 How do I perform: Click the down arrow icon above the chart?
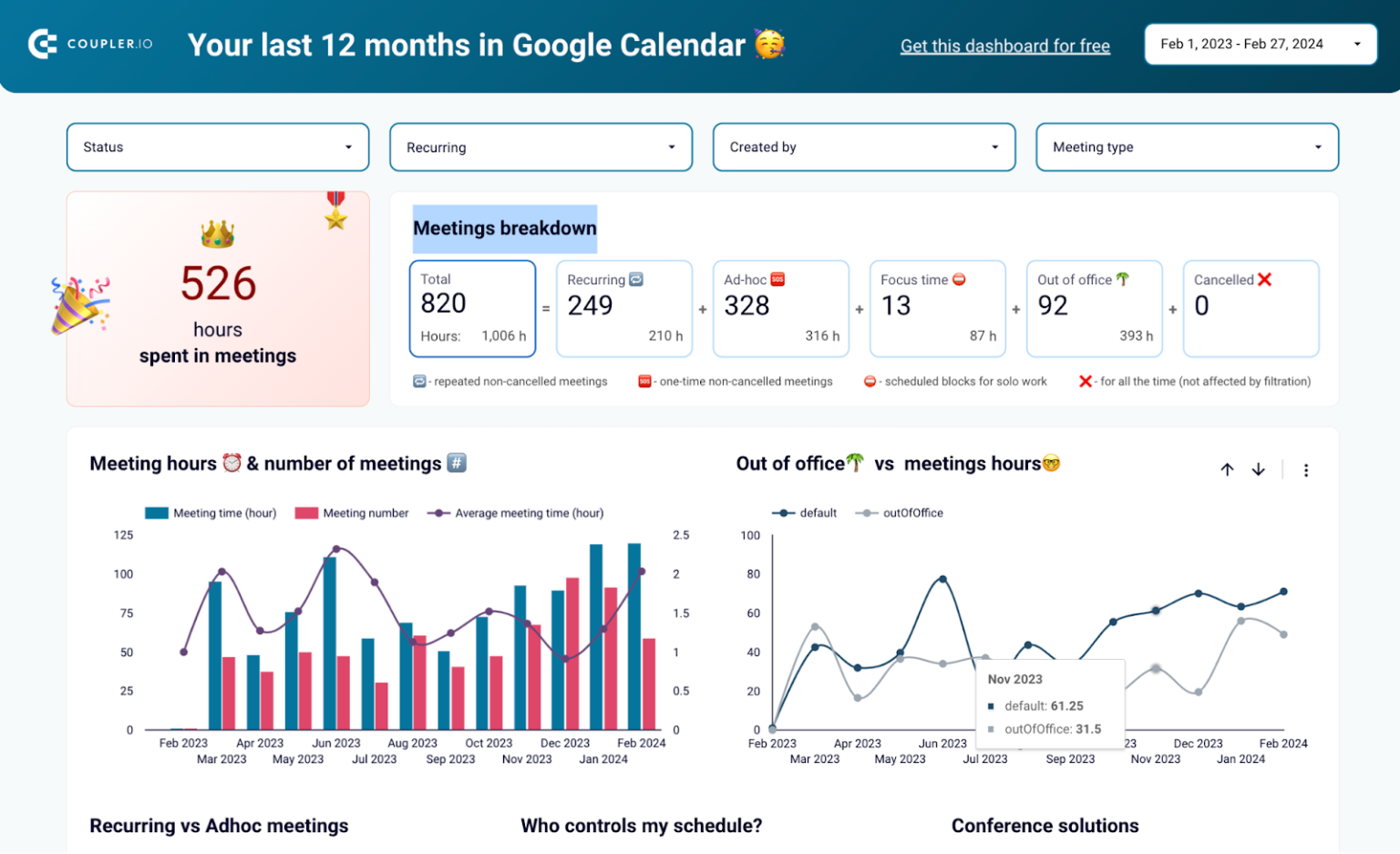click(1259, 469)
